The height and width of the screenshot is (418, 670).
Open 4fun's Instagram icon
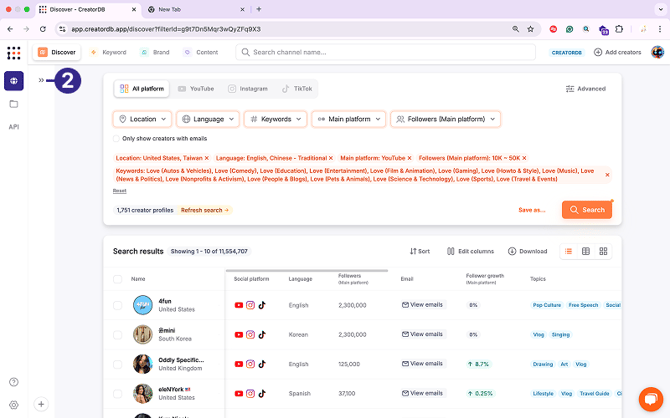[250, 305]
